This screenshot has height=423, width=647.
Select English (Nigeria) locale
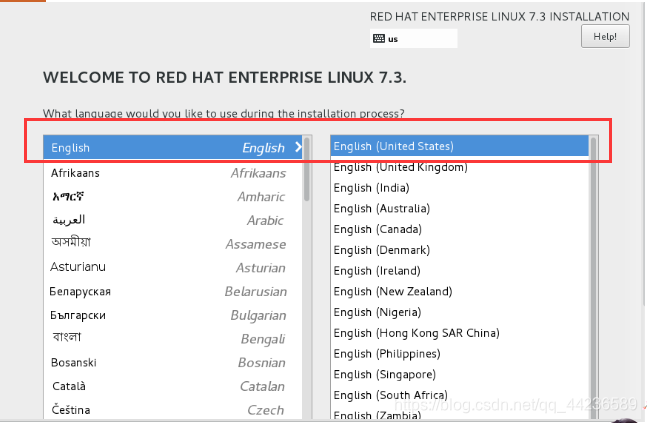pyautogui.click(x=460, y=312)
